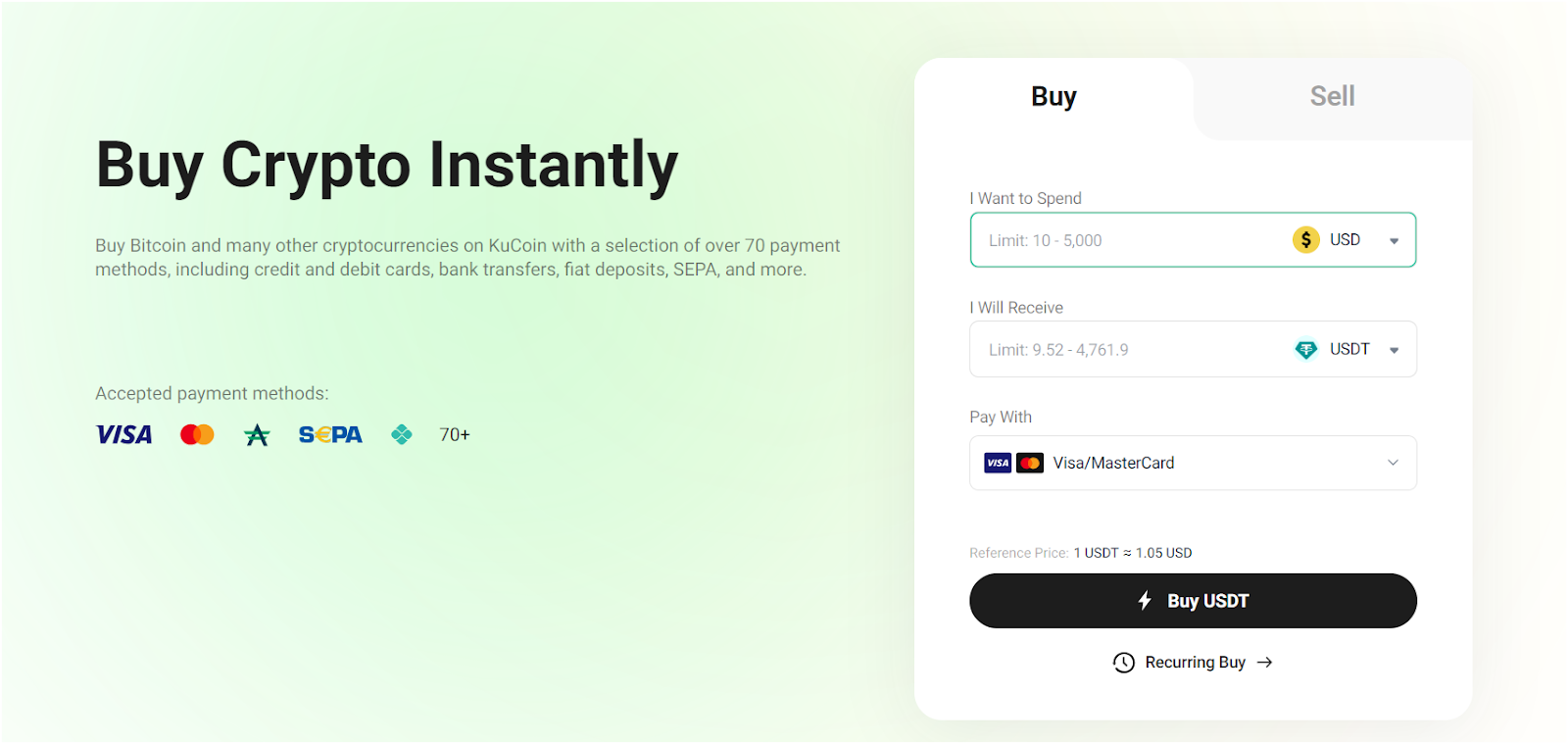Image resolution: width=1568 pixels, height=744 pixels.
Task: Click the Buy USDT button
Action: pos(1193,601)
